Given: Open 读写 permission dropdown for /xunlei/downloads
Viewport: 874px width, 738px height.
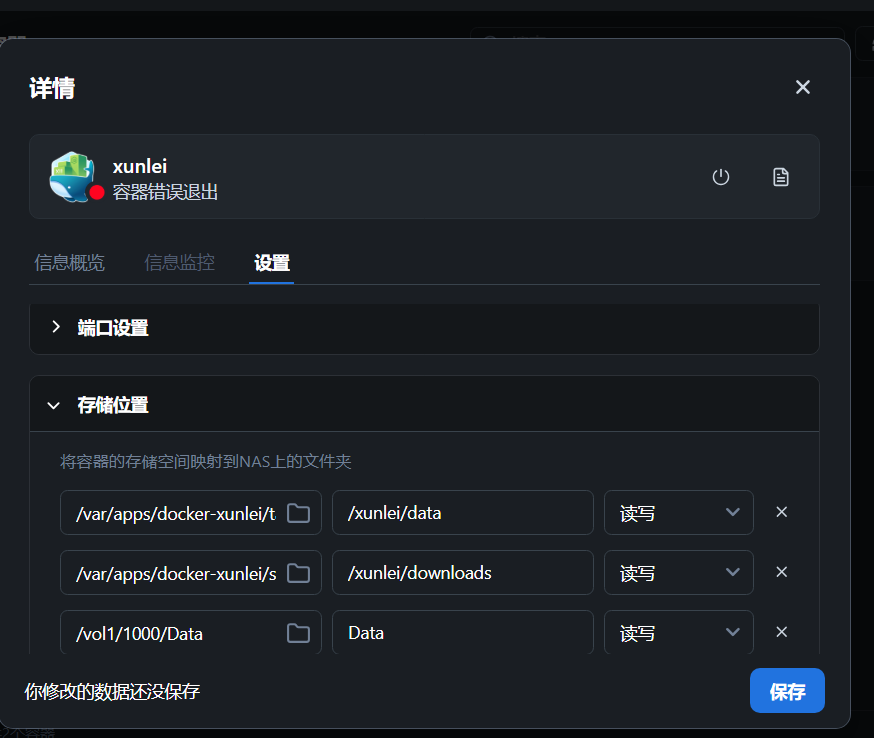Looking at the screenshot, I should [x=678, y=573].
